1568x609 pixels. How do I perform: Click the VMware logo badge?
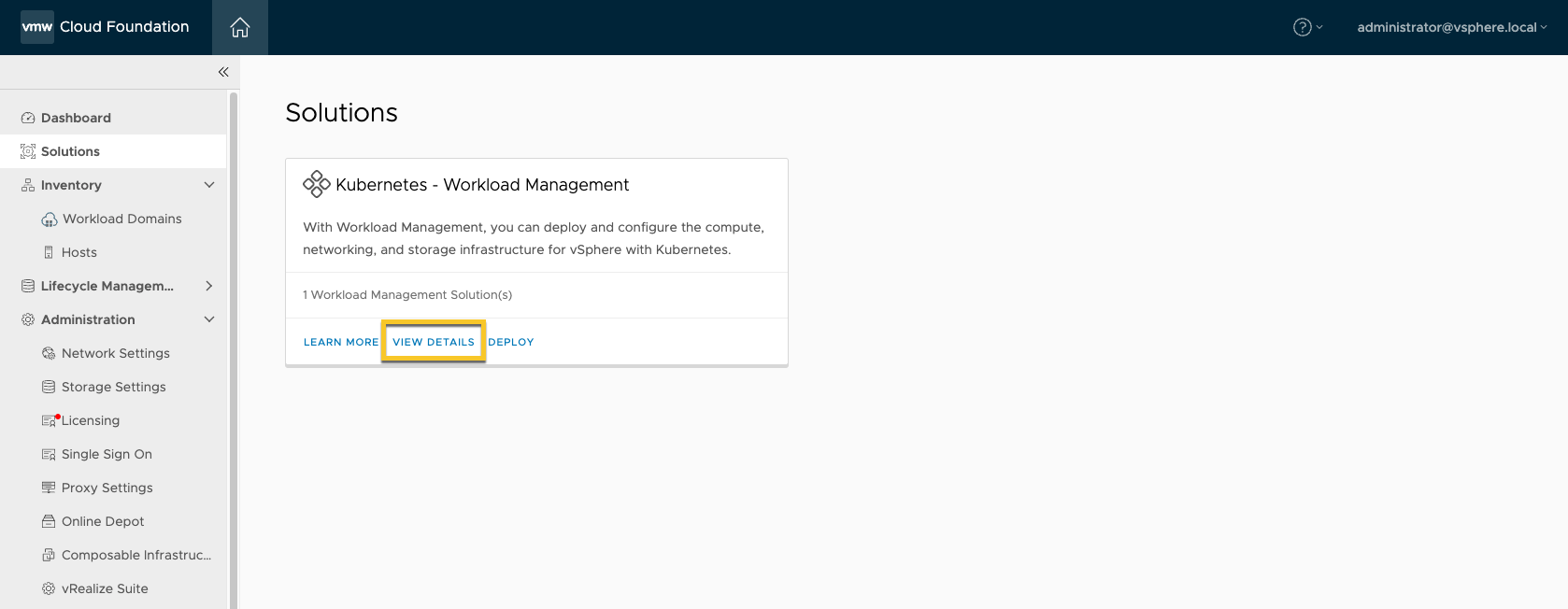tap(37, 27)
